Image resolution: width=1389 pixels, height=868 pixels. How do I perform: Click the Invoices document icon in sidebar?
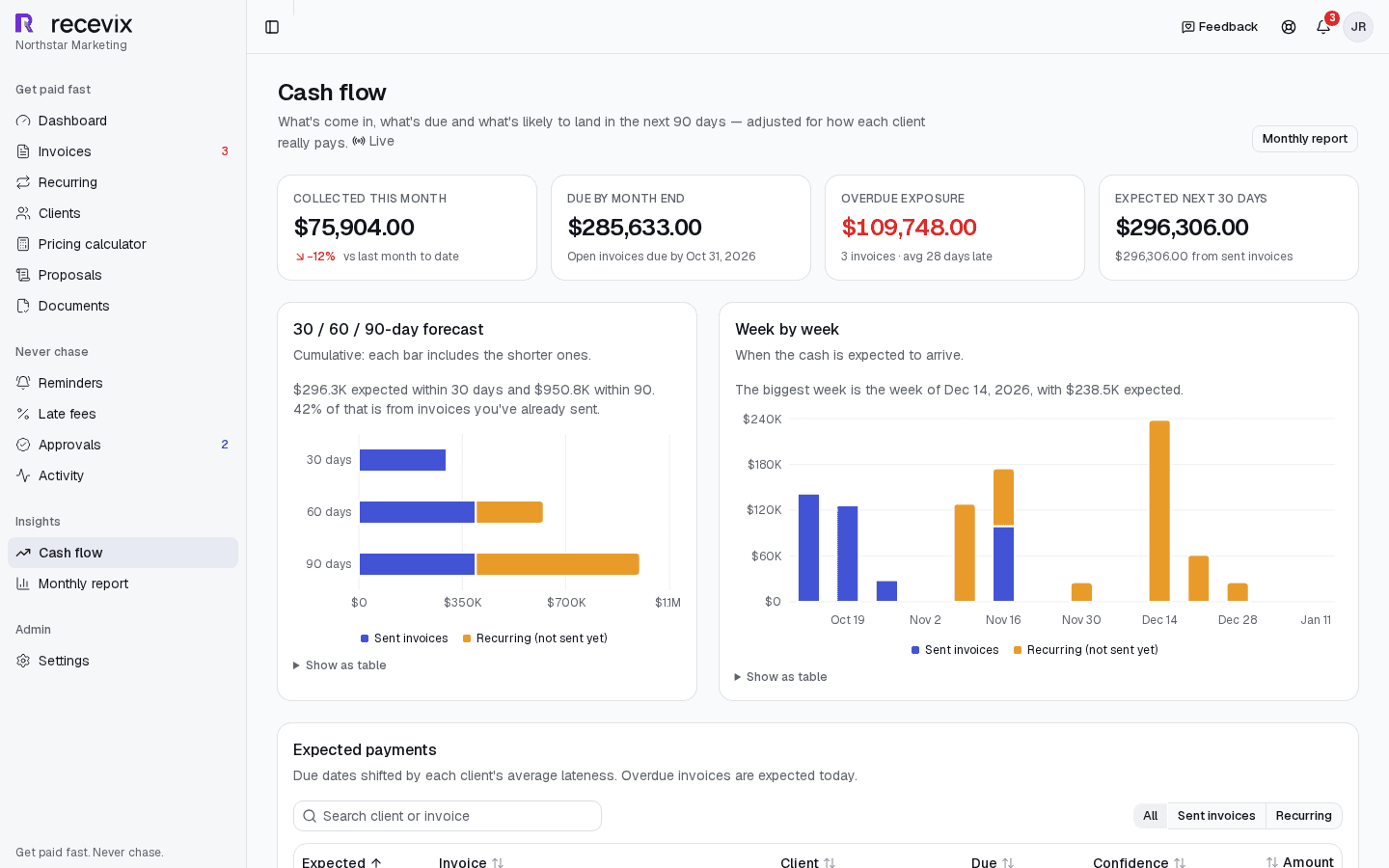23,151
